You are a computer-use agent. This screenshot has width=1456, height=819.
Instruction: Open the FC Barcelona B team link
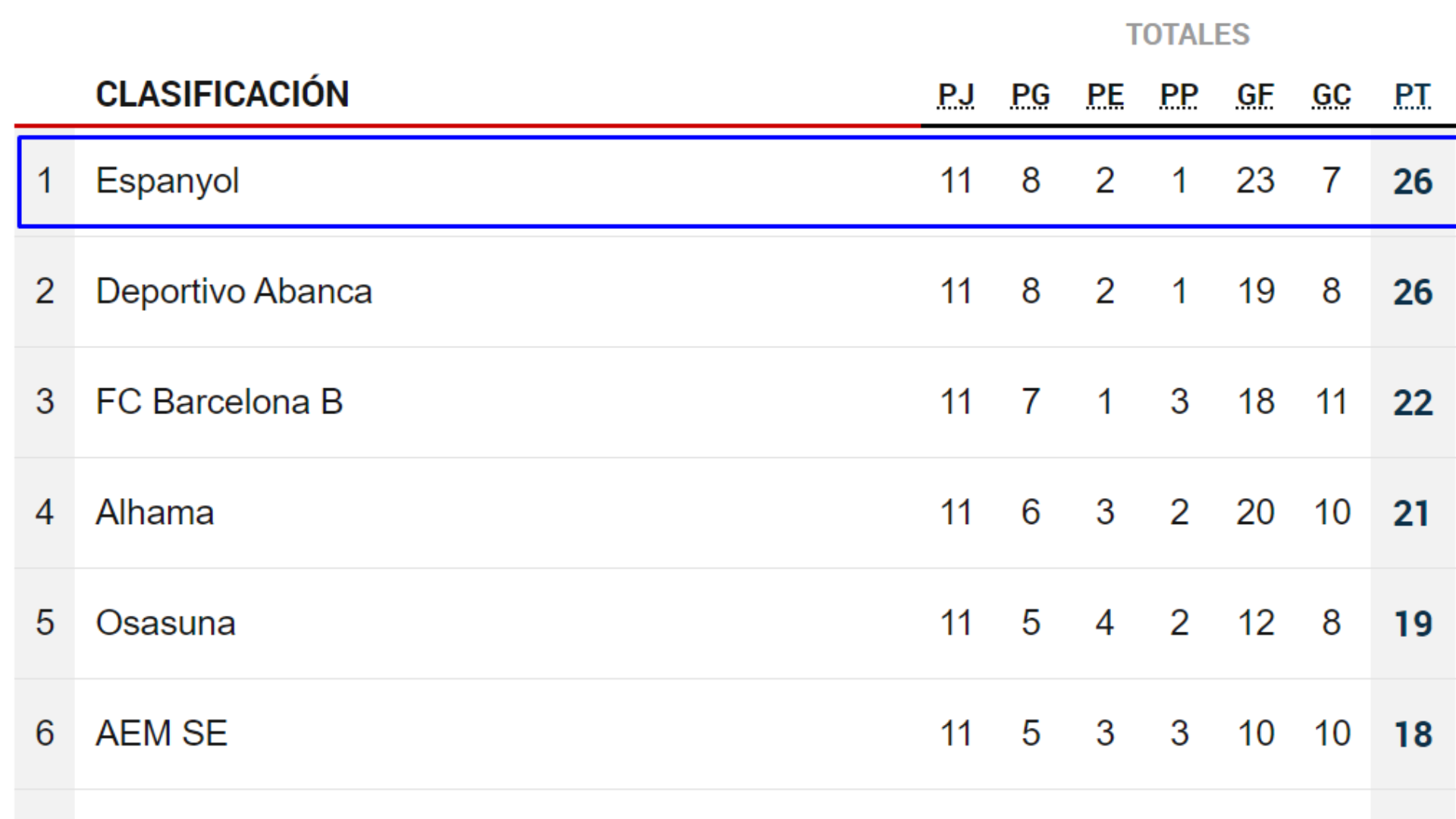point(219,401)
